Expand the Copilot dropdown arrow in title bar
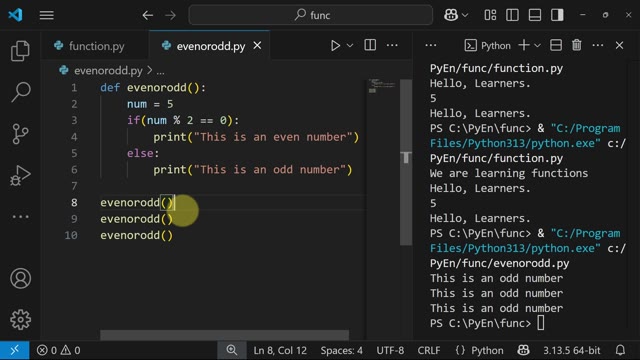 (465, 16)
